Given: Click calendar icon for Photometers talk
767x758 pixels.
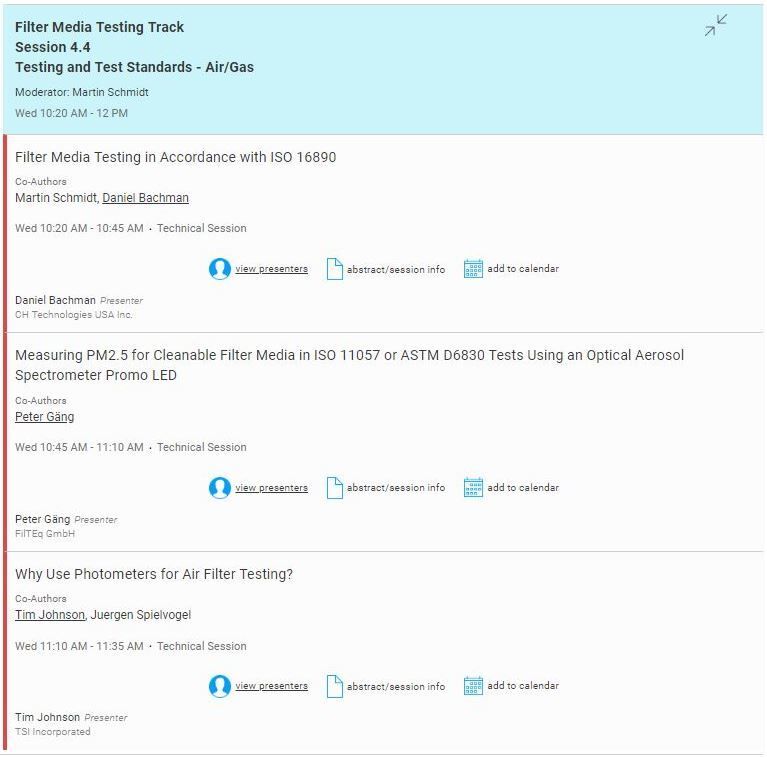Looking at the screenshot, I should coord(473,686).
